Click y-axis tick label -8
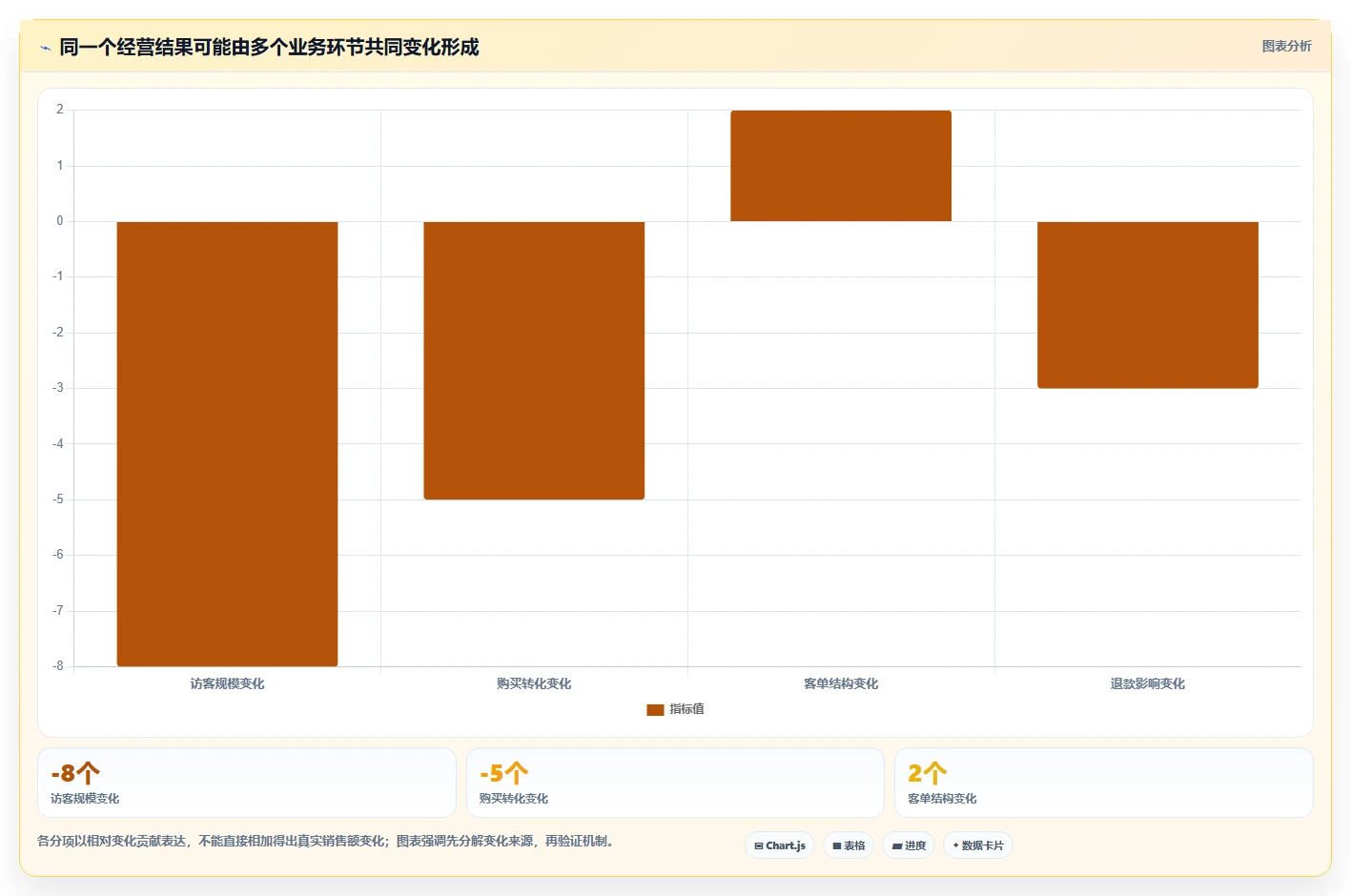 (x=58, y=666)
